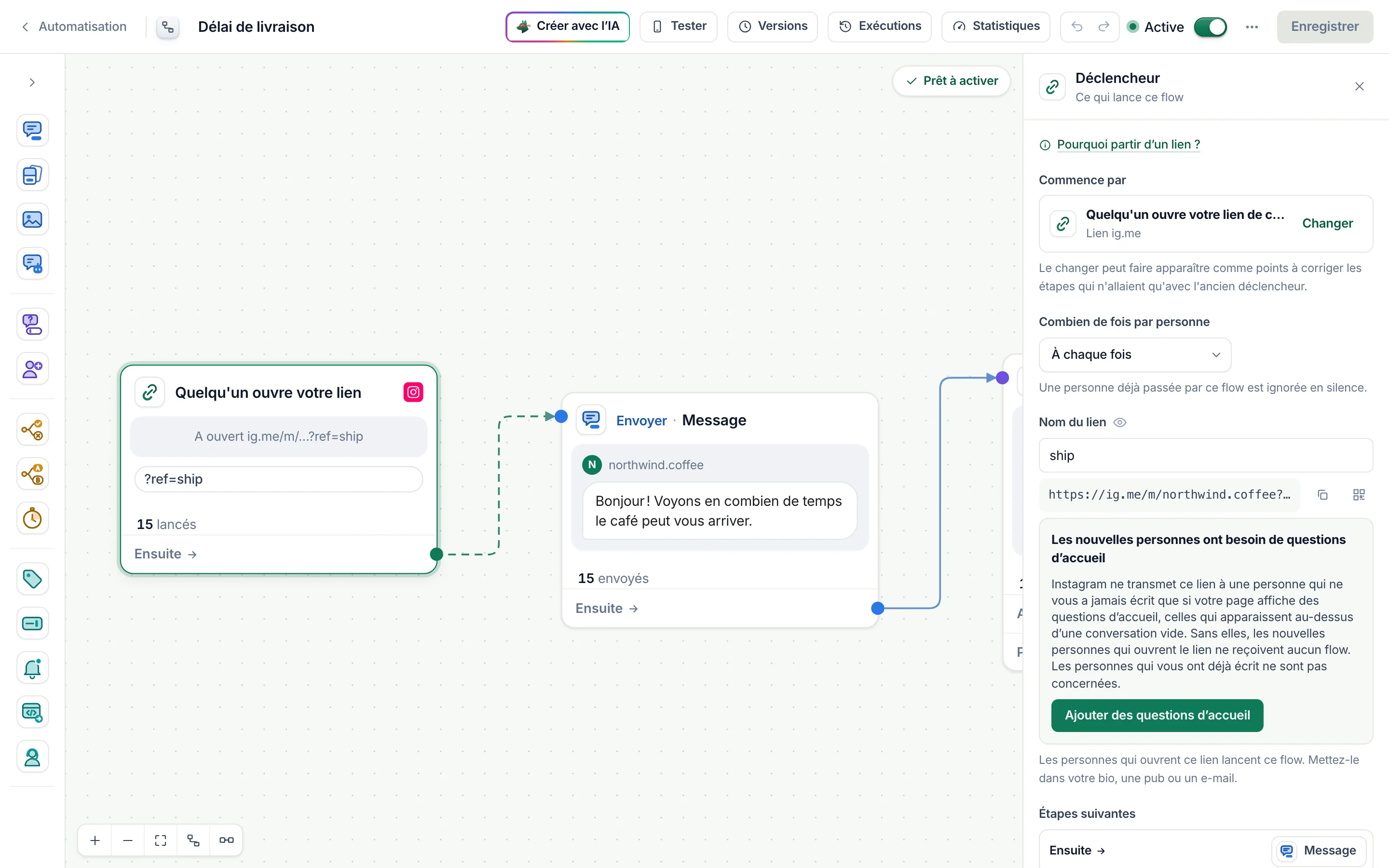Viewport: 1389px width, 868px height.
Task: Select the send message block icon
Action: (32, 130)
